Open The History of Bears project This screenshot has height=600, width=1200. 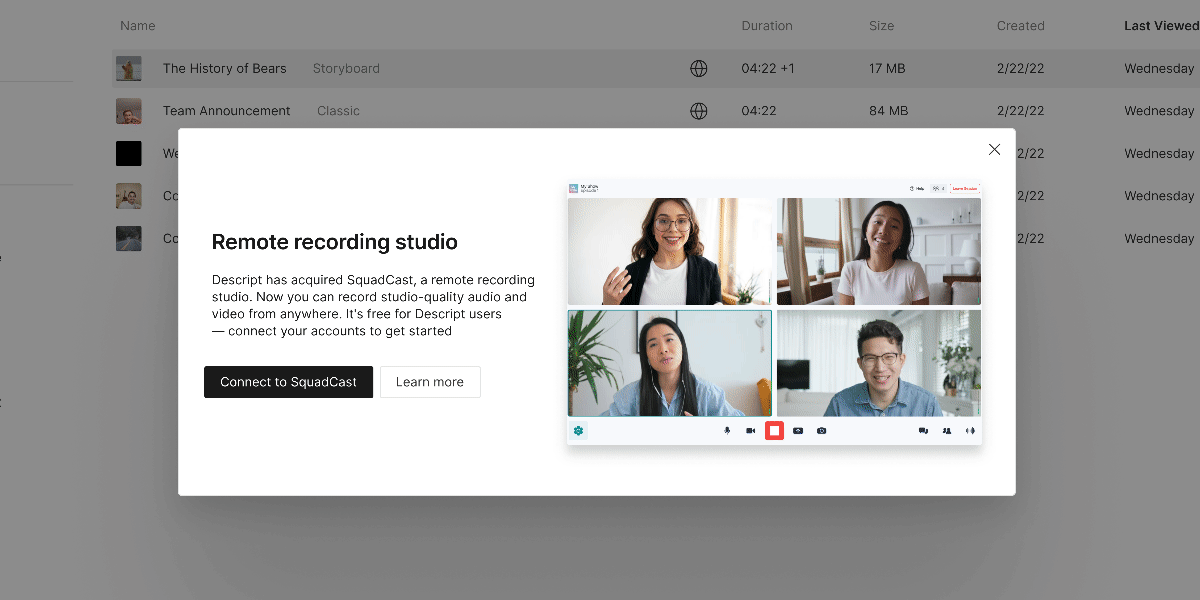click(x=224, y=69)
